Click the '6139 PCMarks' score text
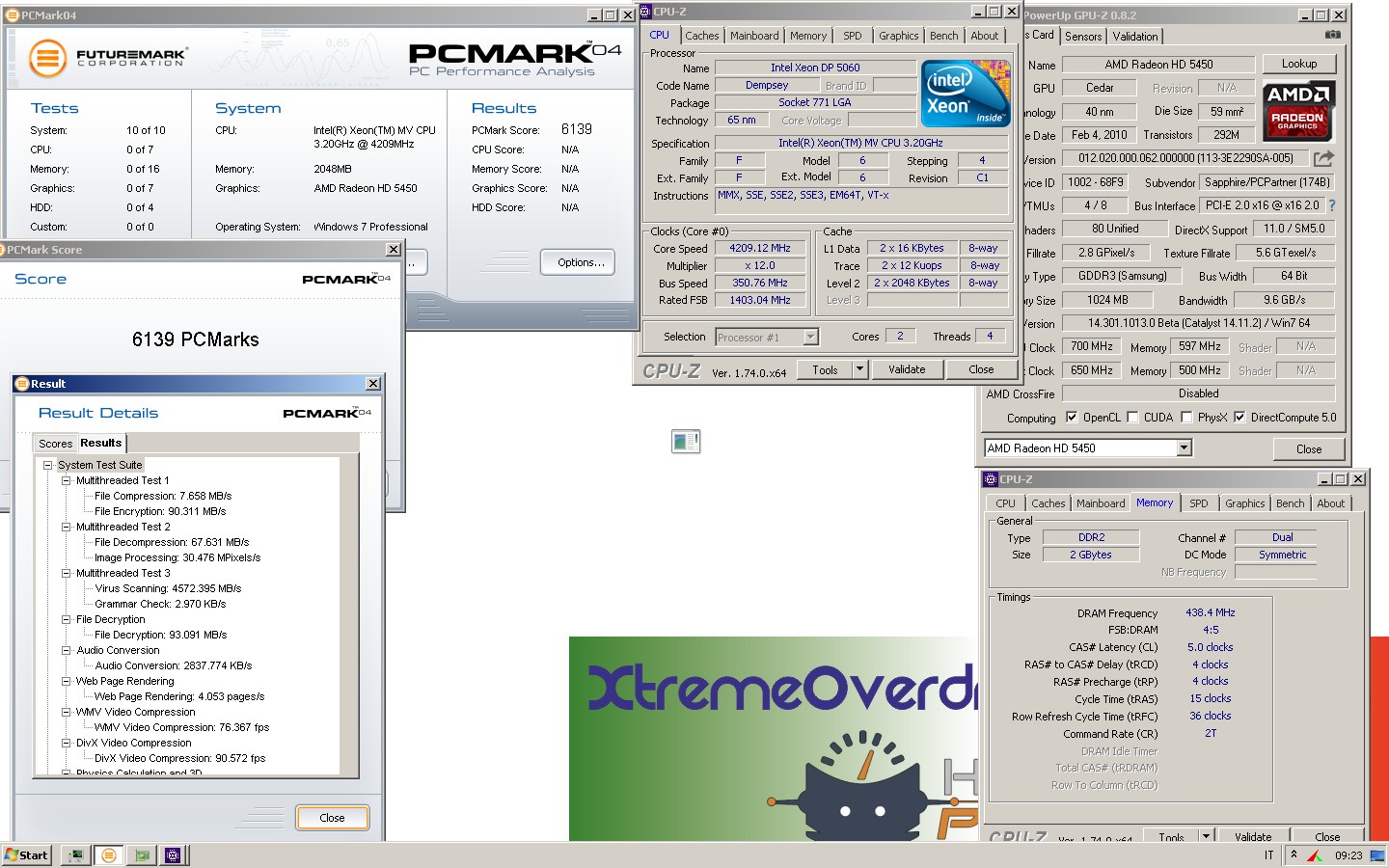 tap(196, 339)
